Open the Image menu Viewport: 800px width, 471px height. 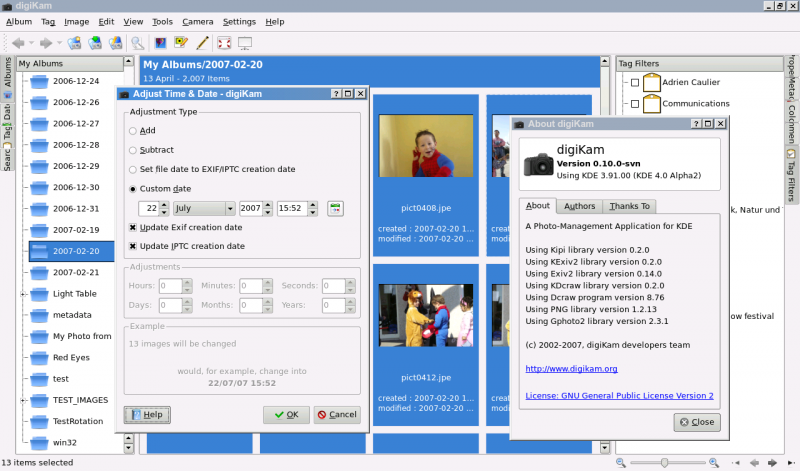click(x=77, y=21)
